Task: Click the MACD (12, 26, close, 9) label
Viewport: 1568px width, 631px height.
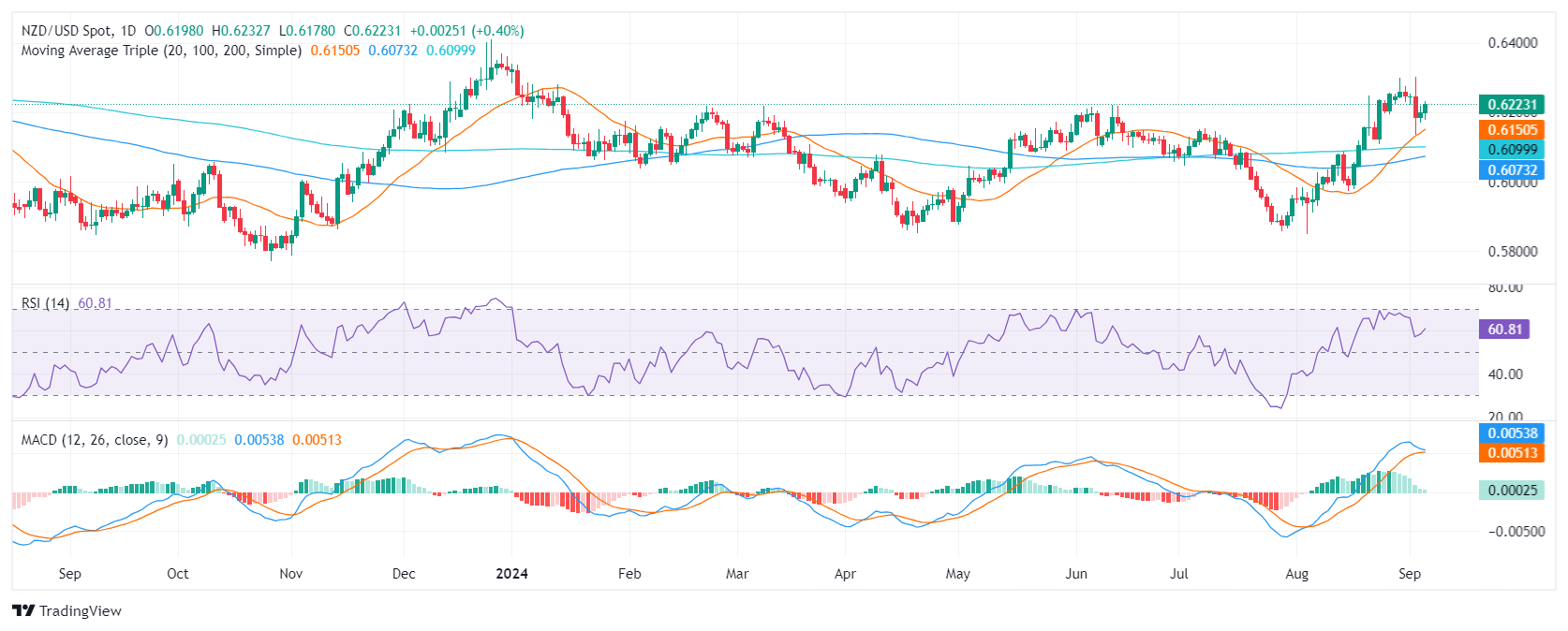Action: (x=95, y=440)
